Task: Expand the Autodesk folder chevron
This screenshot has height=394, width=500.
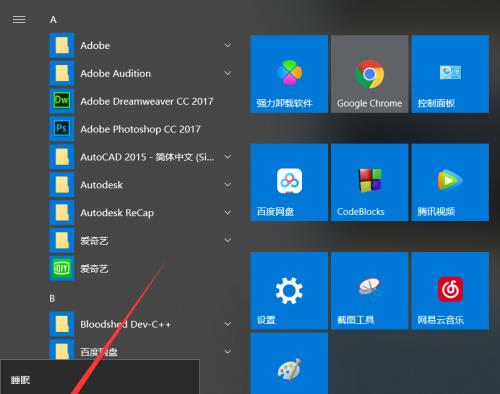Action: point(228,184)
